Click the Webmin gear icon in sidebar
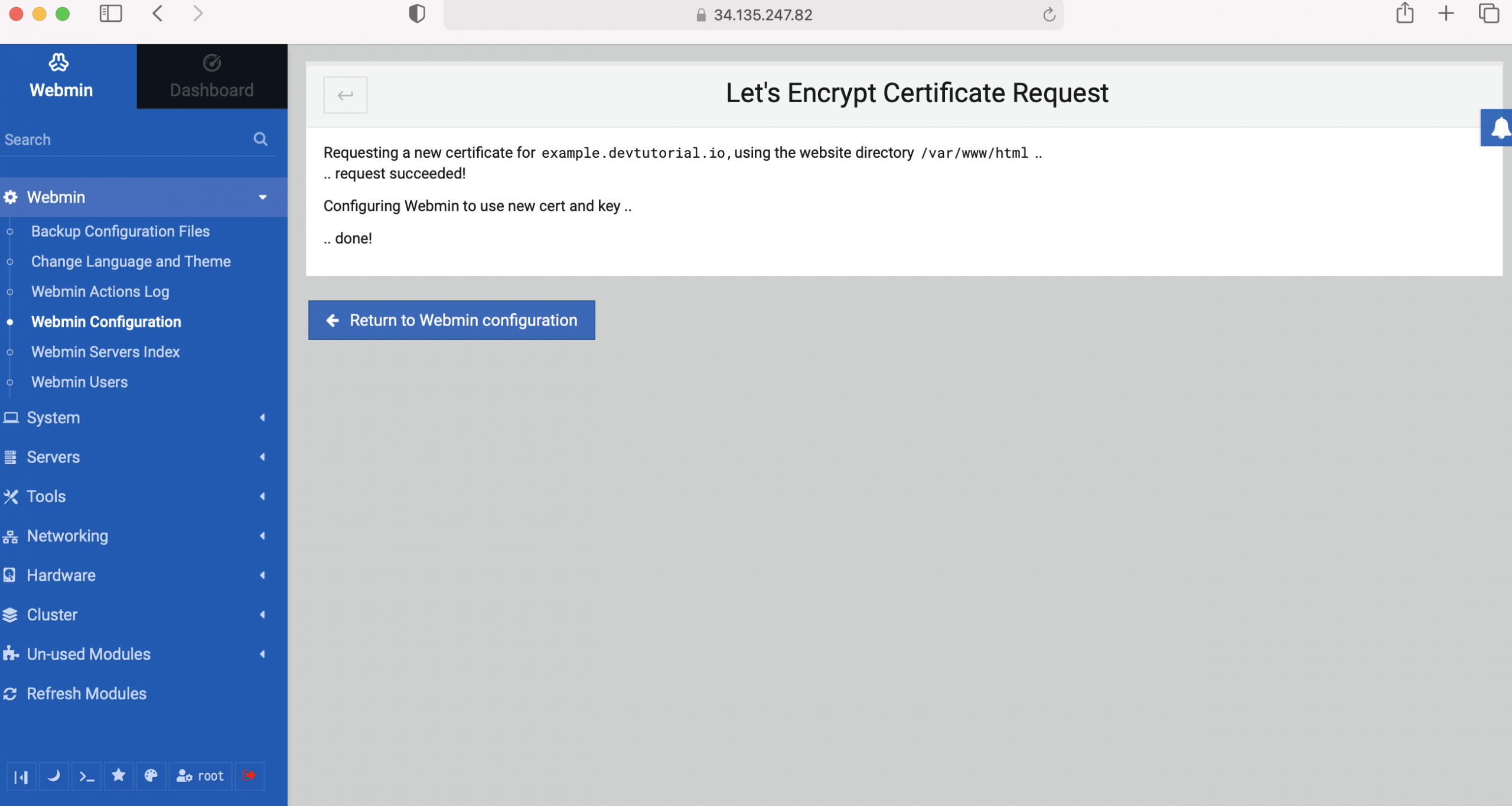 point(12,196)
